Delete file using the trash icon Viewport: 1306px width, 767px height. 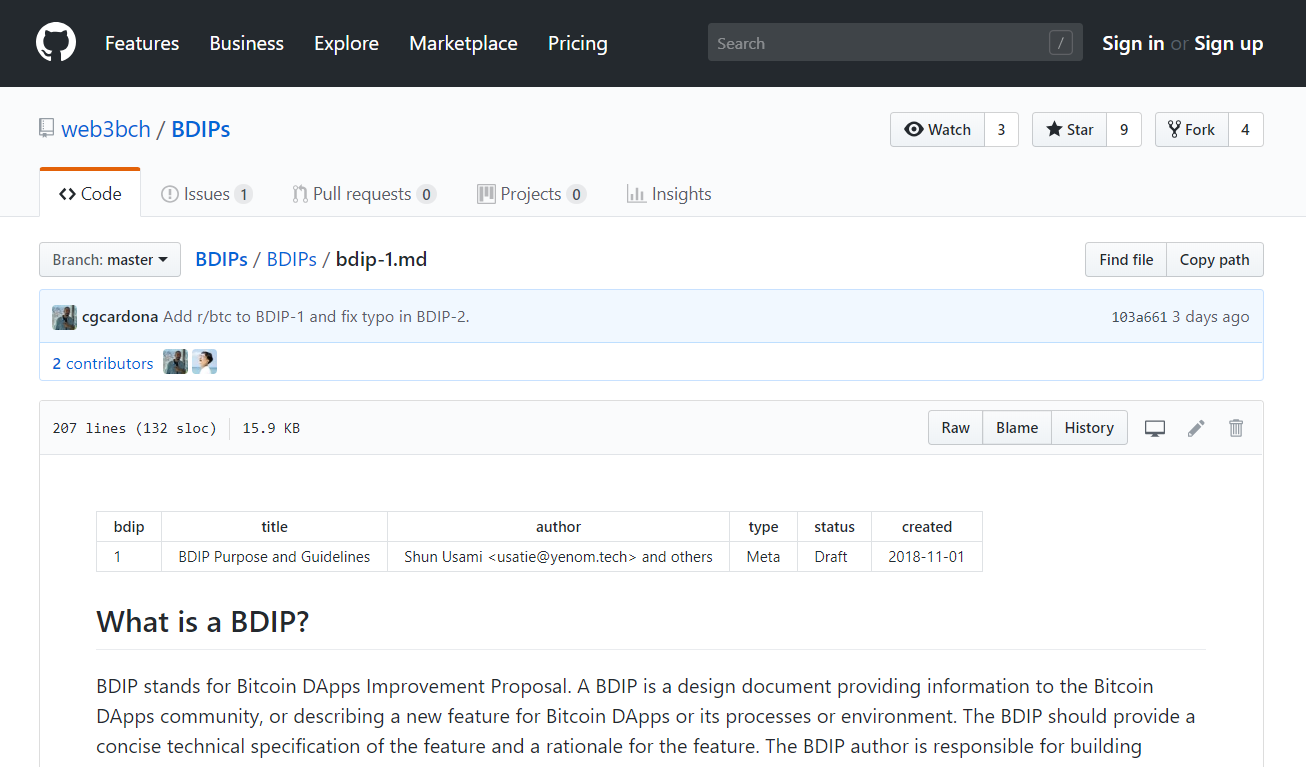tap(1236, 428)
